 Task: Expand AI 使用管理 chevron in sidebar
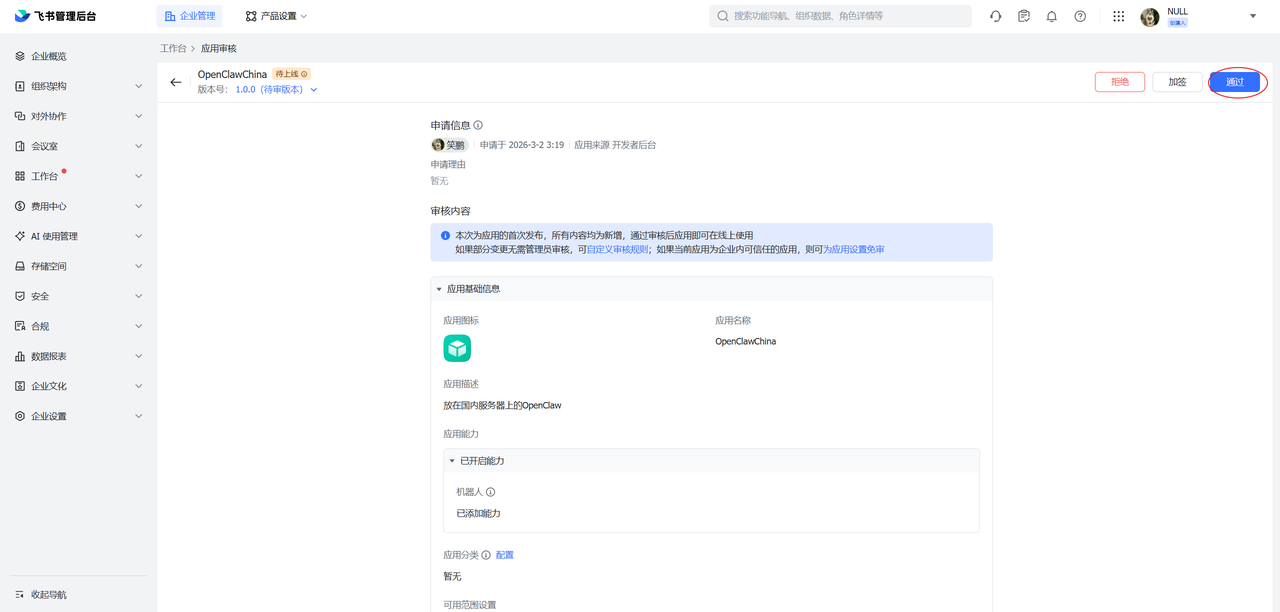(138, 236)
